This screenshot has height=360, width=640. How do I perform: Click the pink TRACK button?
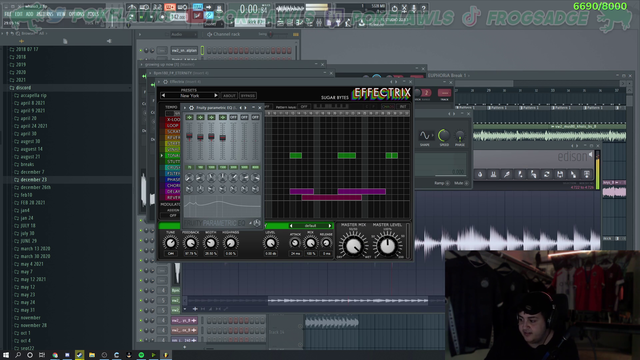pyautogui.click(x=444, y=94)
